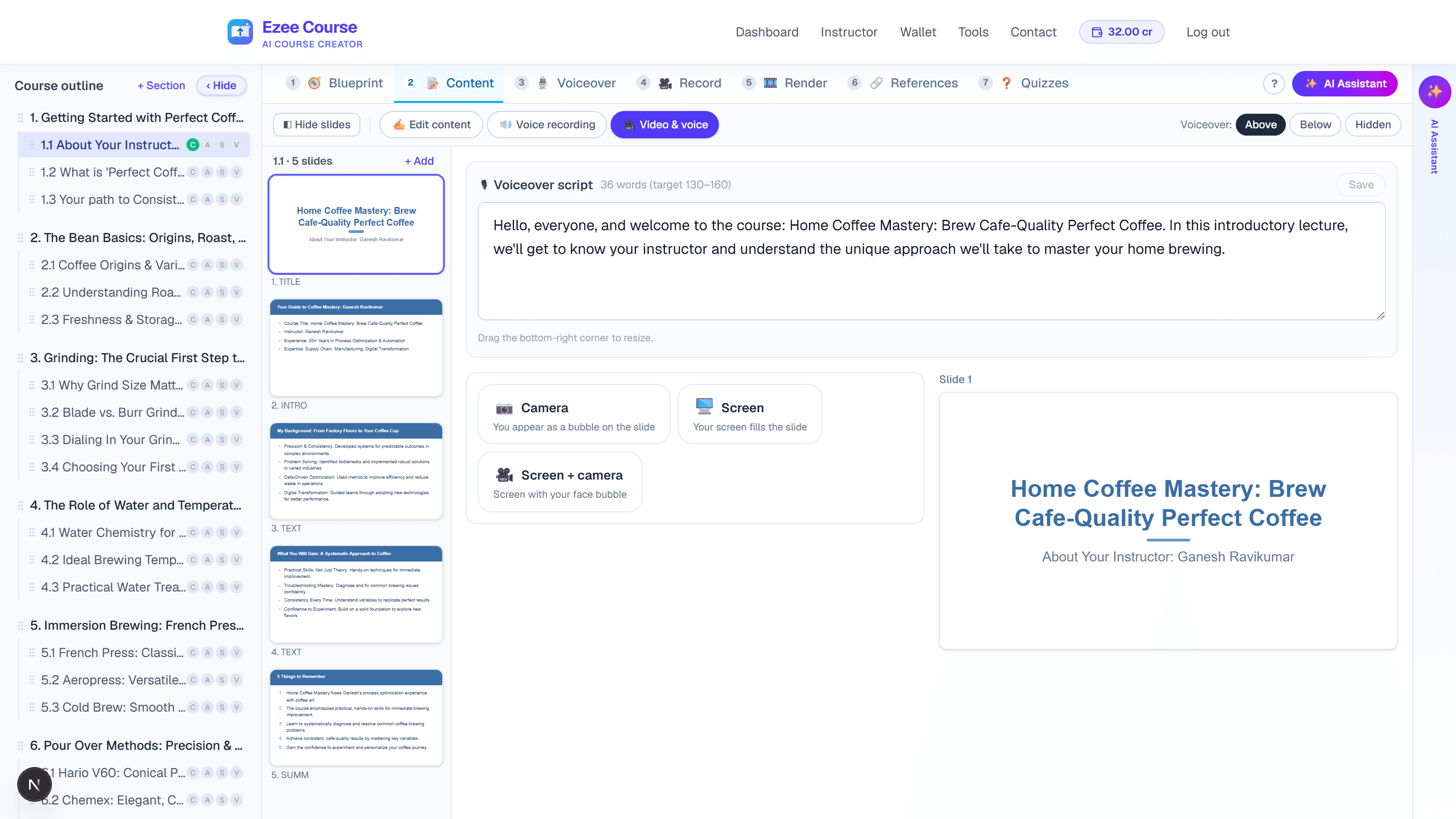Select the Camera recording option
Viewport: 1456px width, 819px height.
(574, 415)
